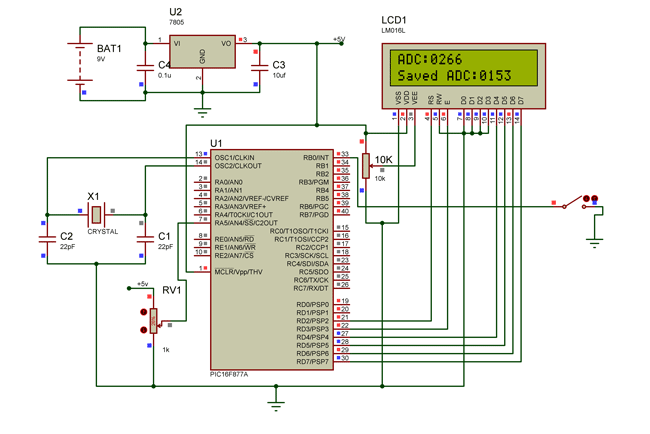This screenshot has height=434, width=650.
Task: Select the 10K contrast potentiometer body
Action: click(366, 166)
